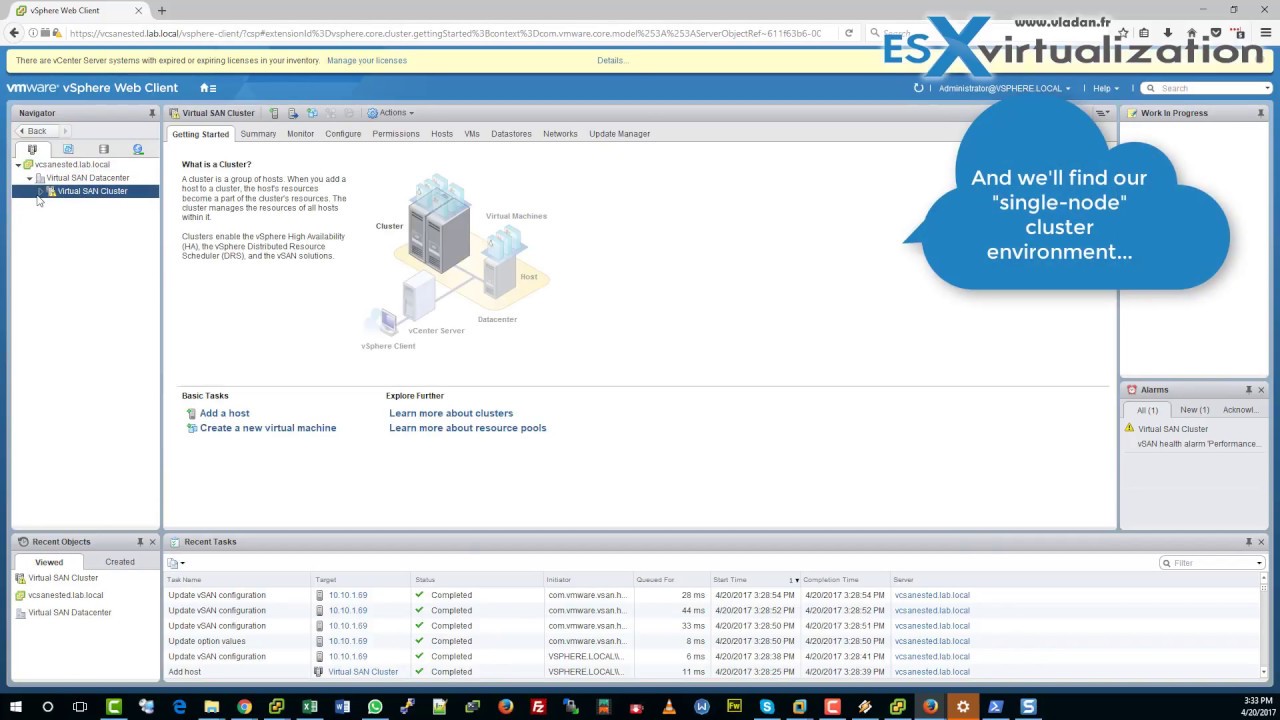Launch VLC from the taskbar
Image resolution: width=1280 pixels, height=720 pixels.
(669, 707)
